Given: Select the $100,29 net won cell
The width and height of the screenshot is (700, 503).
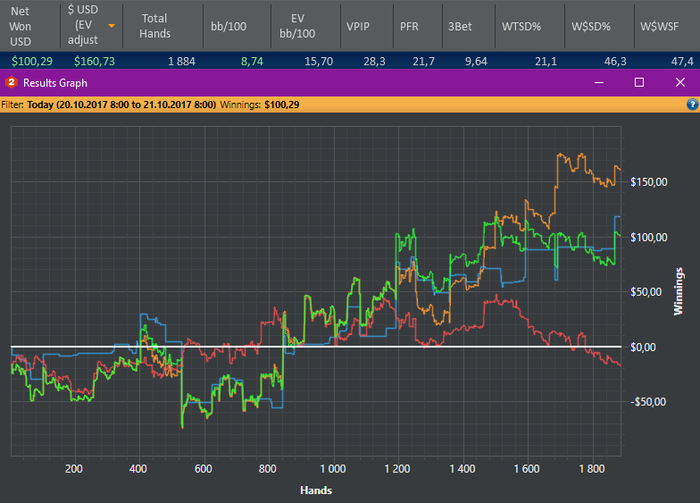Looking at the screenshot, I should [31, 62].
